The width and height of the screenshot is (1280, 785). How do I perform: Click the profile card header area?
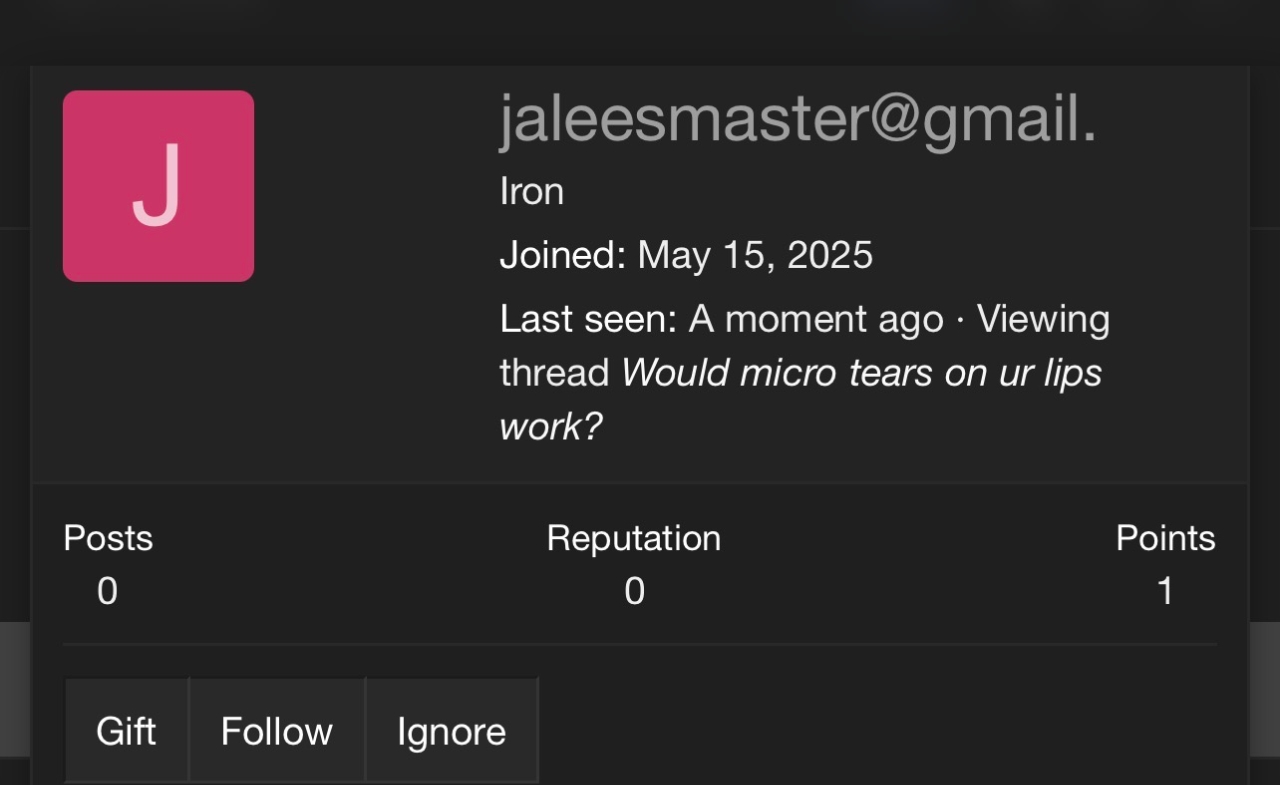coord(640,270)
